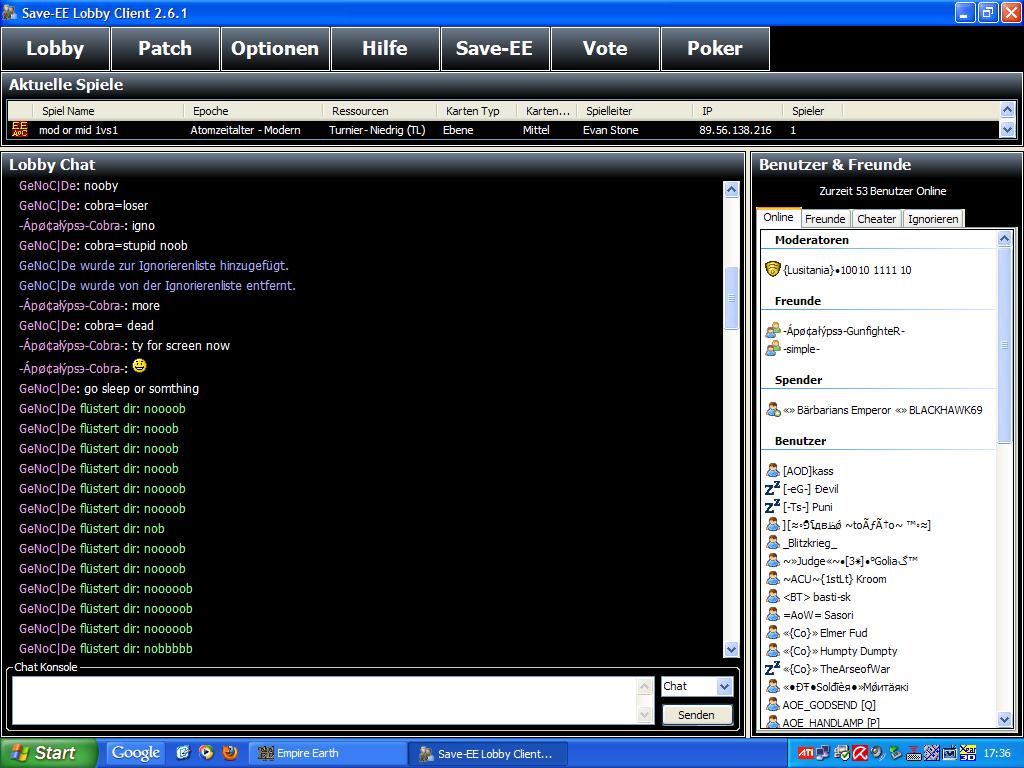1024x768 pixels.
Task: Click the smiley emoticon in the lobby chat
Action: coord(139,366)
